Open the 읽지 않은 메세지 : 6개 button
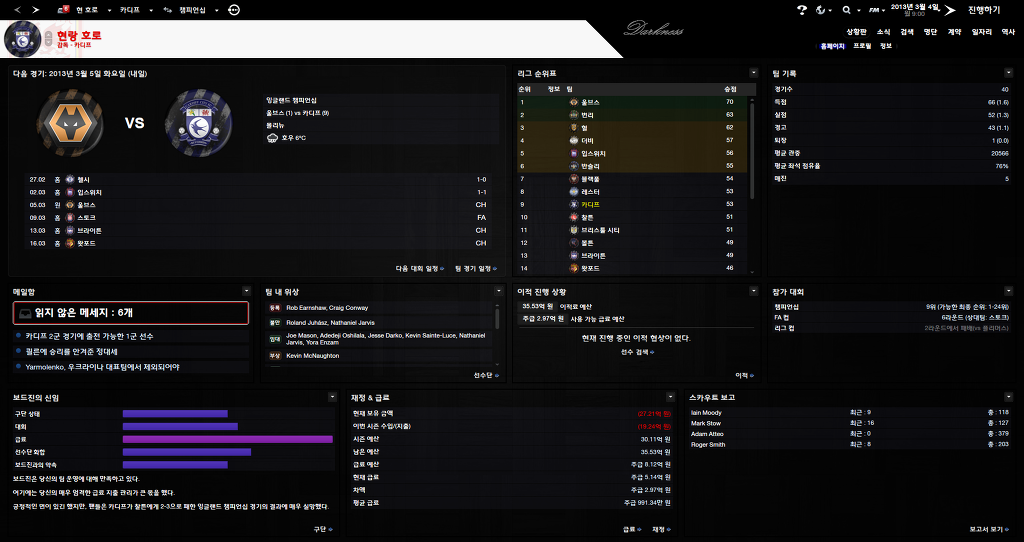The image size is (1024, 542). tap(131, 313)
